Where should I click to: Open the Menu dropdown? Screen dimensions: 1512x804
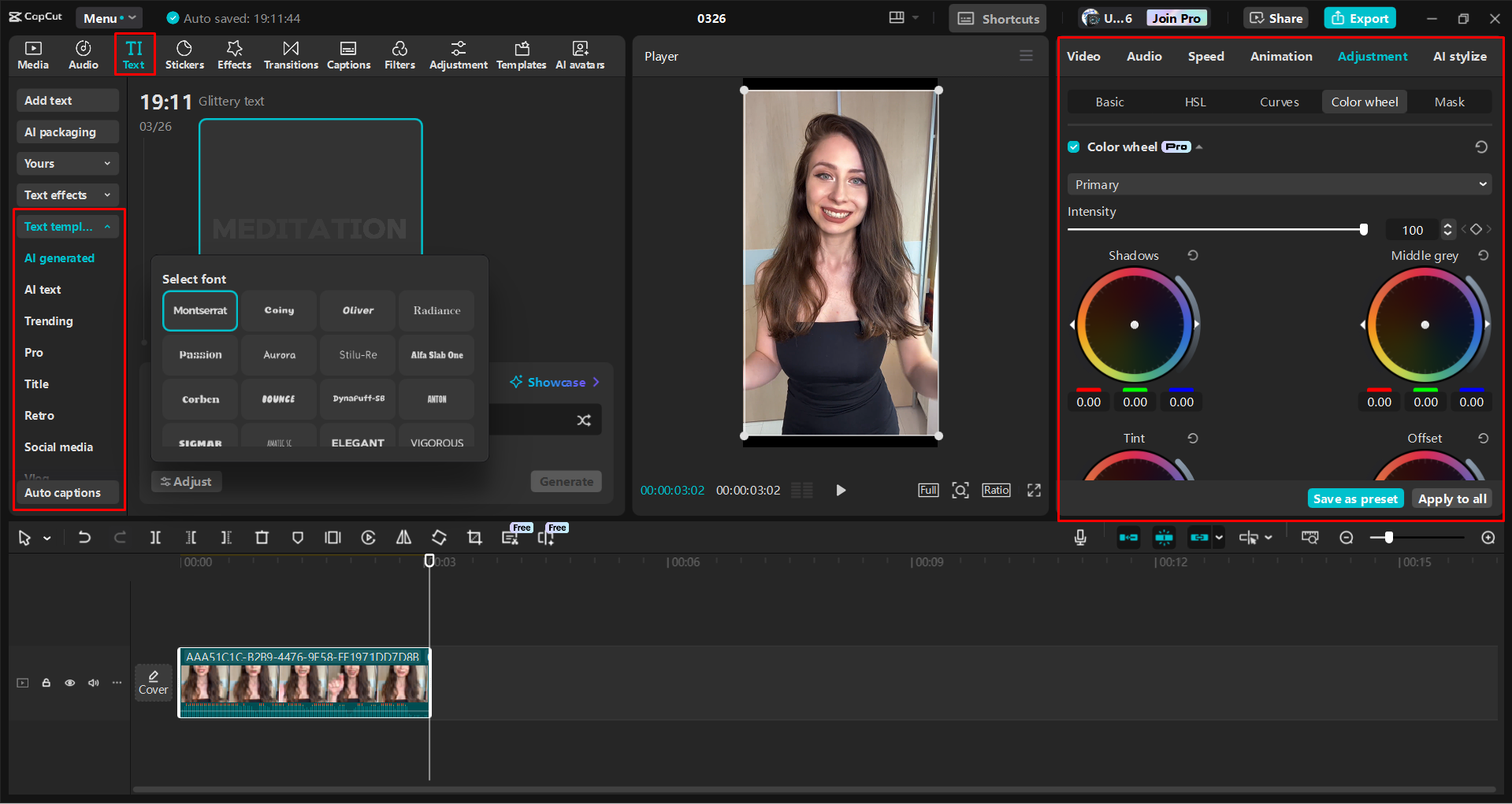tap(109, 17)
